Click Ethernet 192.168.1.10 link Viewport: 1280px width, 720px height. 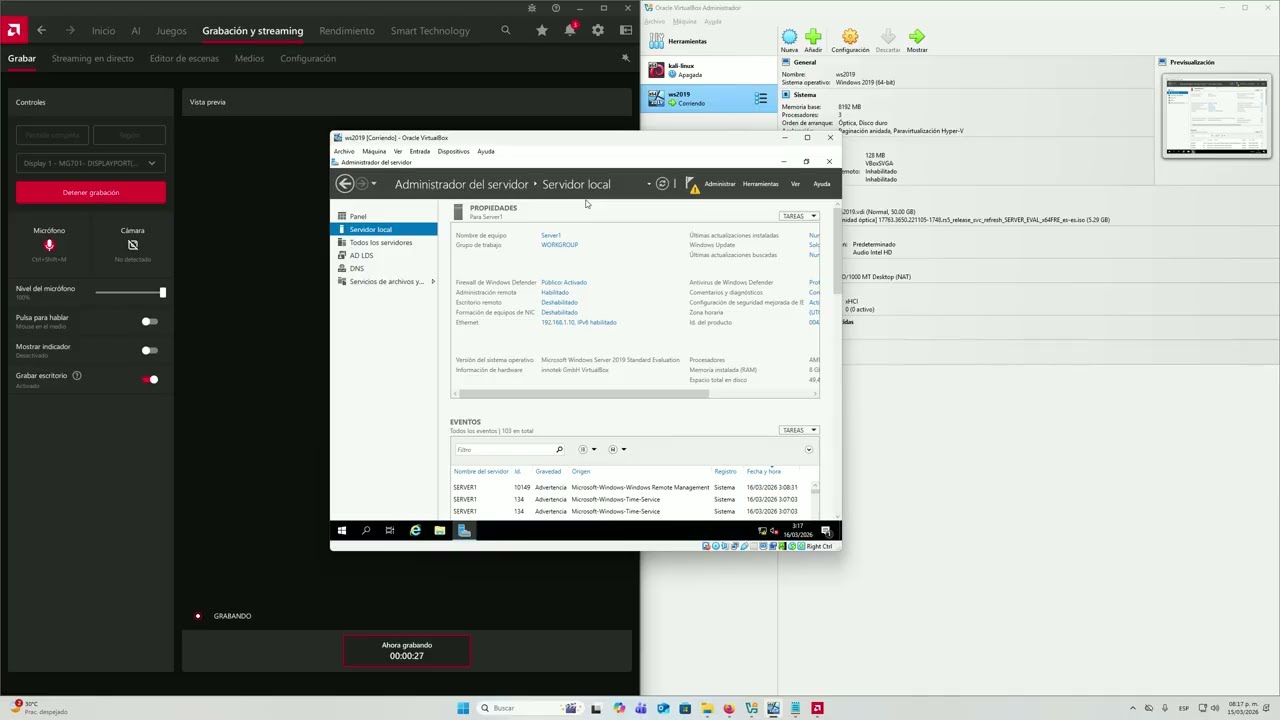[578, 322]
